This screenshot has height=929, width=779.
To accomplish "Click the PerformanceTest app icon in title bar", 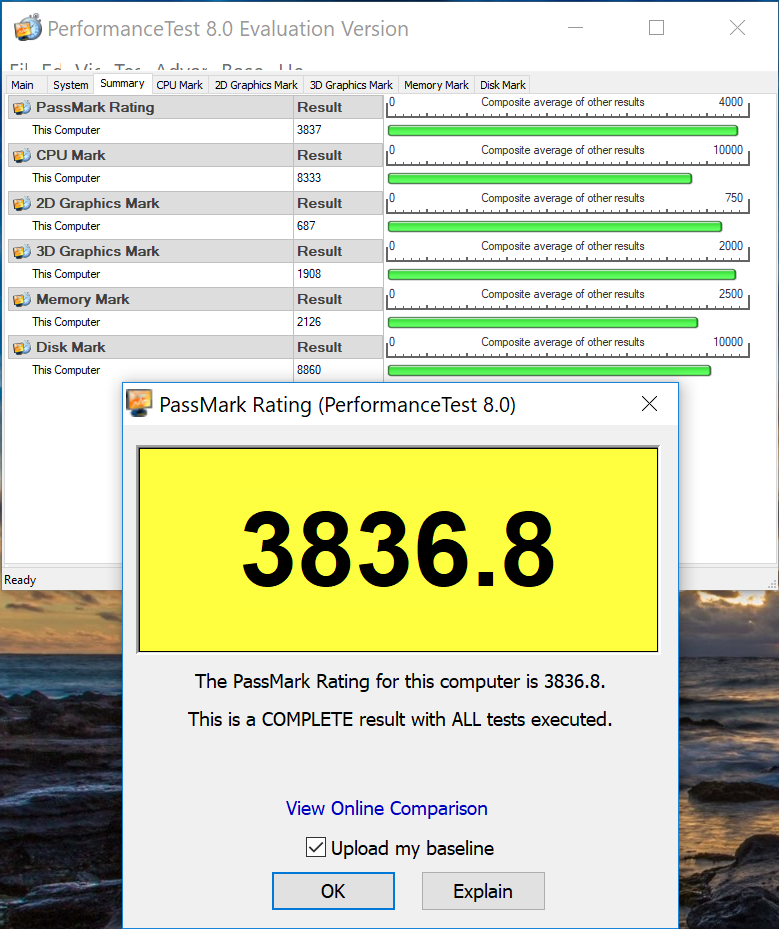I will [27, 27].
